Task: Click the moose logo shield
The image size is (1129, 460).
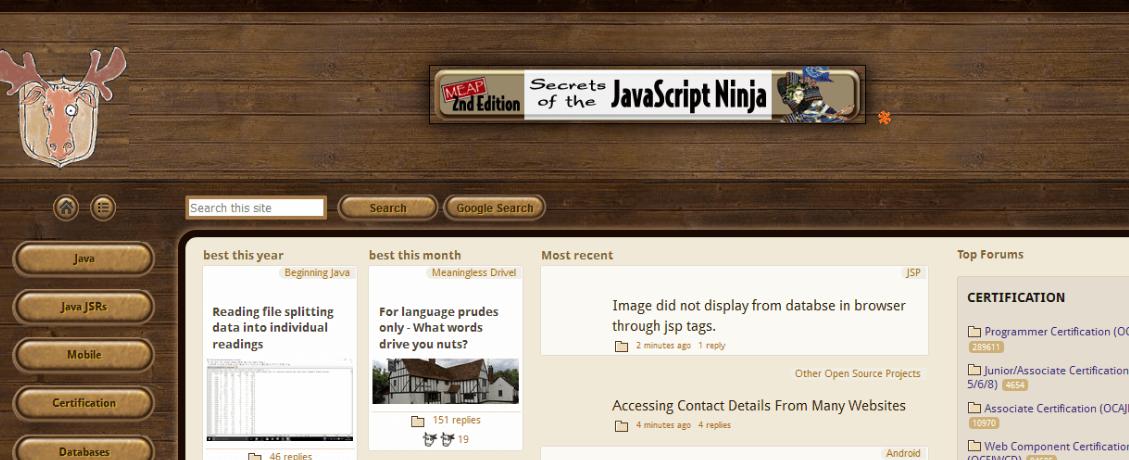Action: [63, 107]
